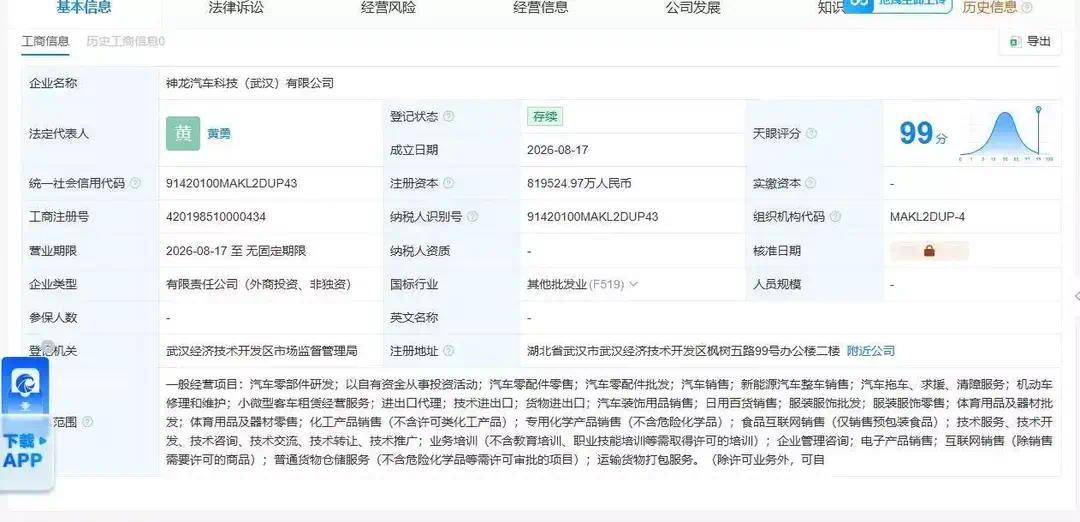Image resolution: width=1080 pixels, height=522 pixels.
Task: Click the score distribution curve chart
Action: click(x=1006, y=134)
